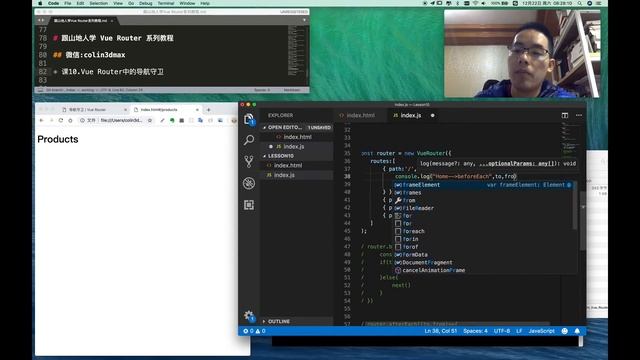This screenshot has width=640, height=360.
Task: Open index.js under OPEN EDITORS
Action: pos(294,147)
